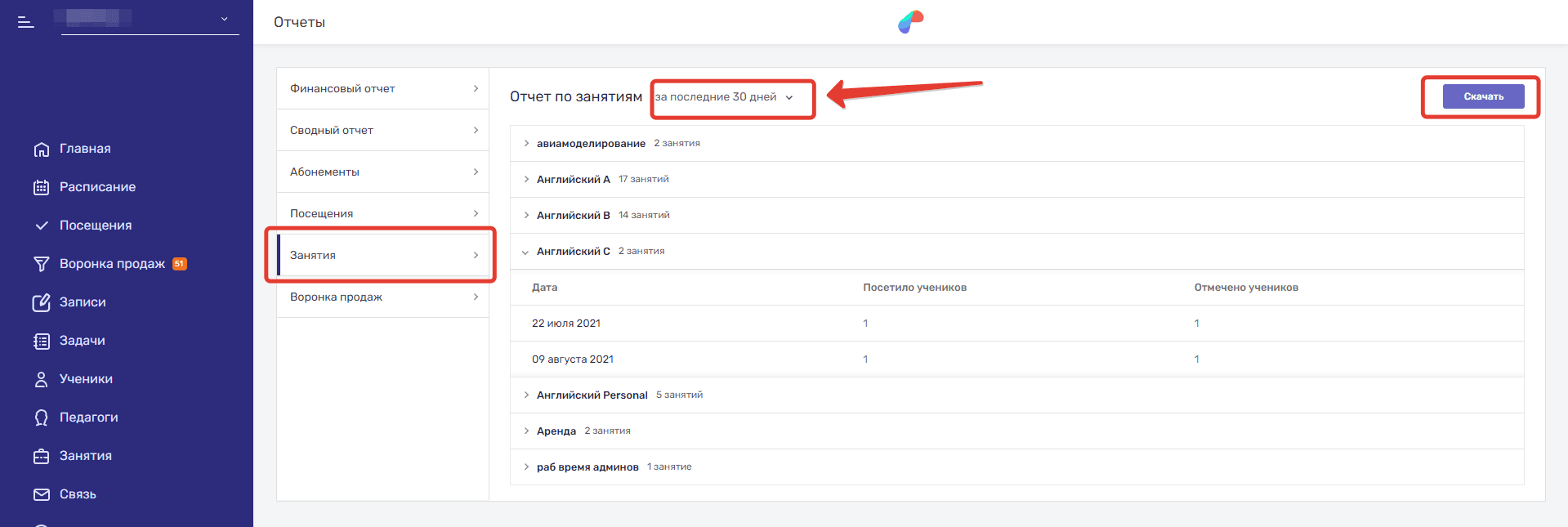Click the Скачать download button
The width and height of the screenshot is (1568, 527).
click(x=1483, y=96)
